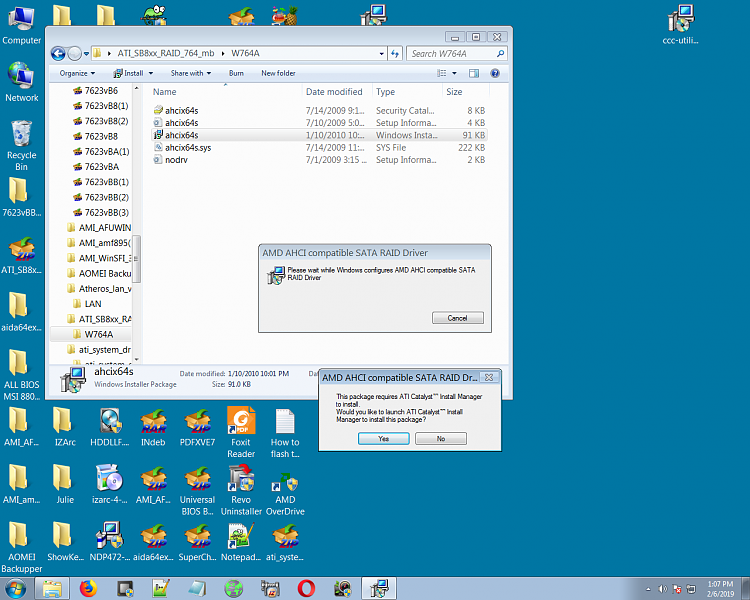
Task: Open the Julie folder on desktop
Action: tap(64, 485)
